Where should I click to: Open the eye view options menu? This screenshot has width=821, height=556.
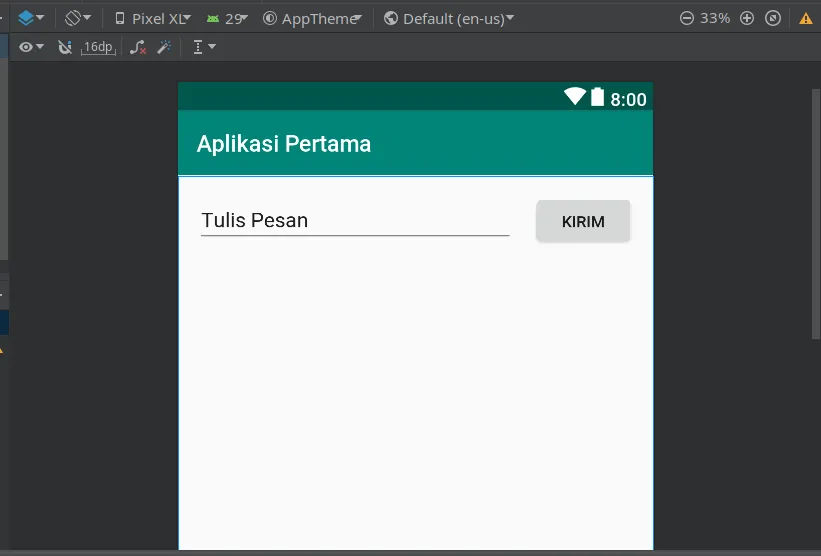point(31,47)
